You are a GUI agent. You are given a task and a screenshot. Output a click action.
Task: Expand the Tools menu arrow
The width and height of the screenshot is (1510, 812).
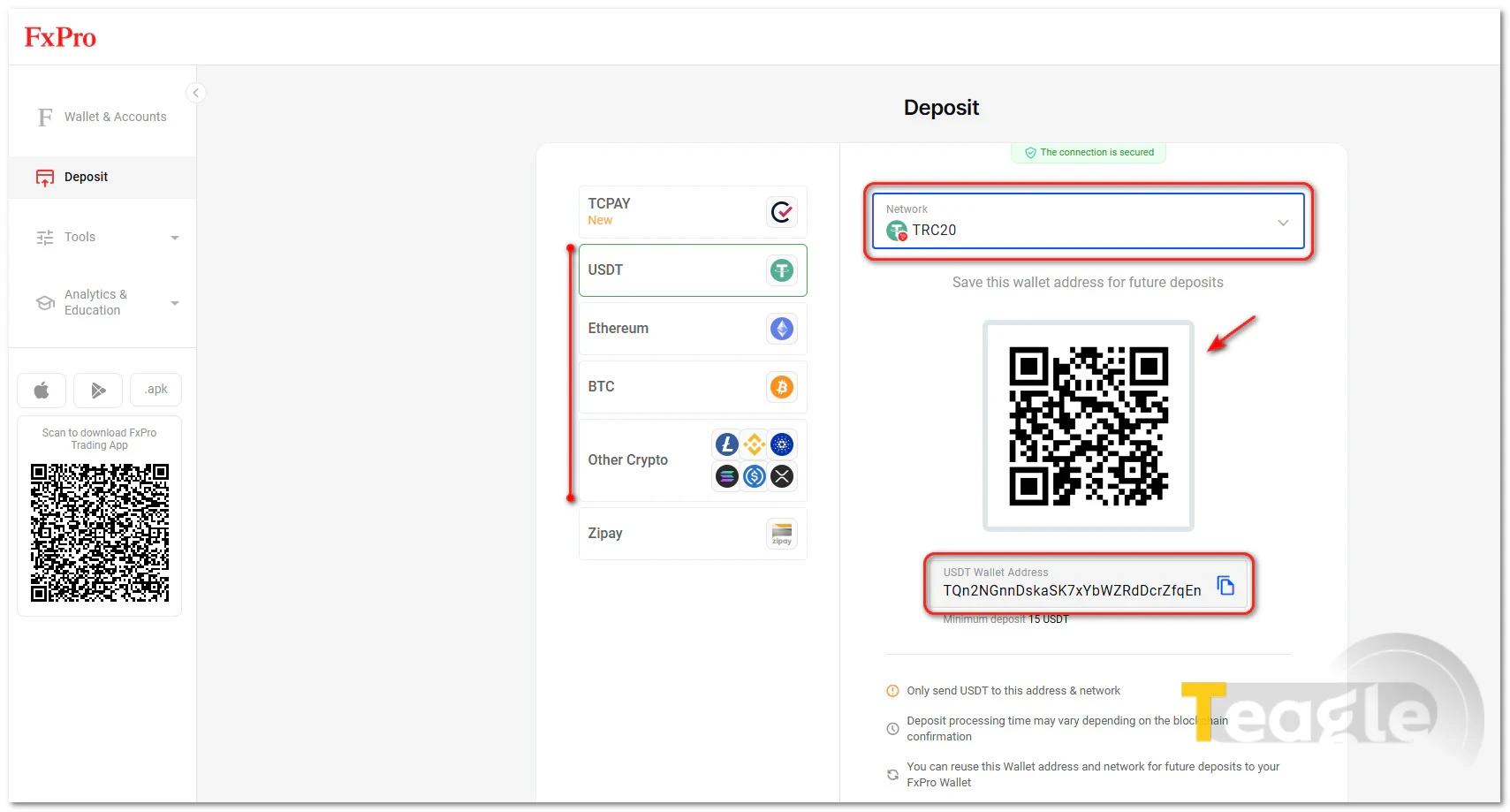click(175, 238)
